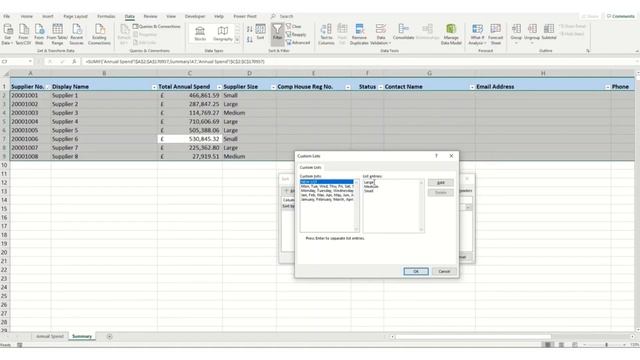
Task: Select the January, February, March custom list
Action: pos(327,200)
